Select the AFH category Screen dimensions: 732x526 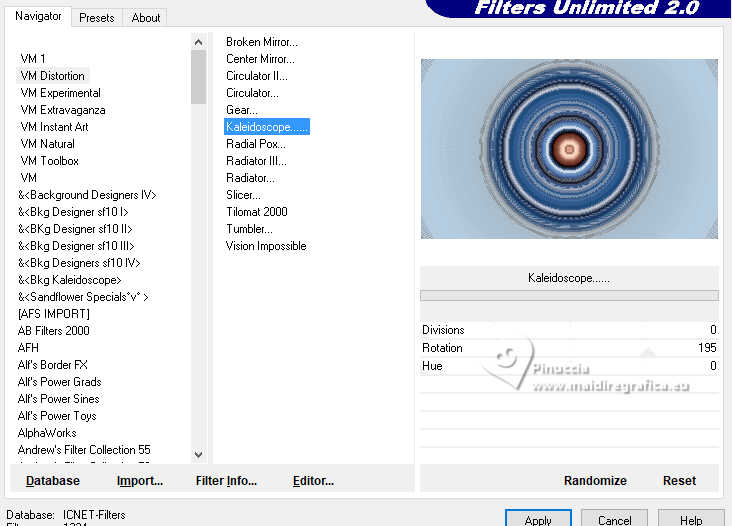pyautogui.click(x=28, y=348)
